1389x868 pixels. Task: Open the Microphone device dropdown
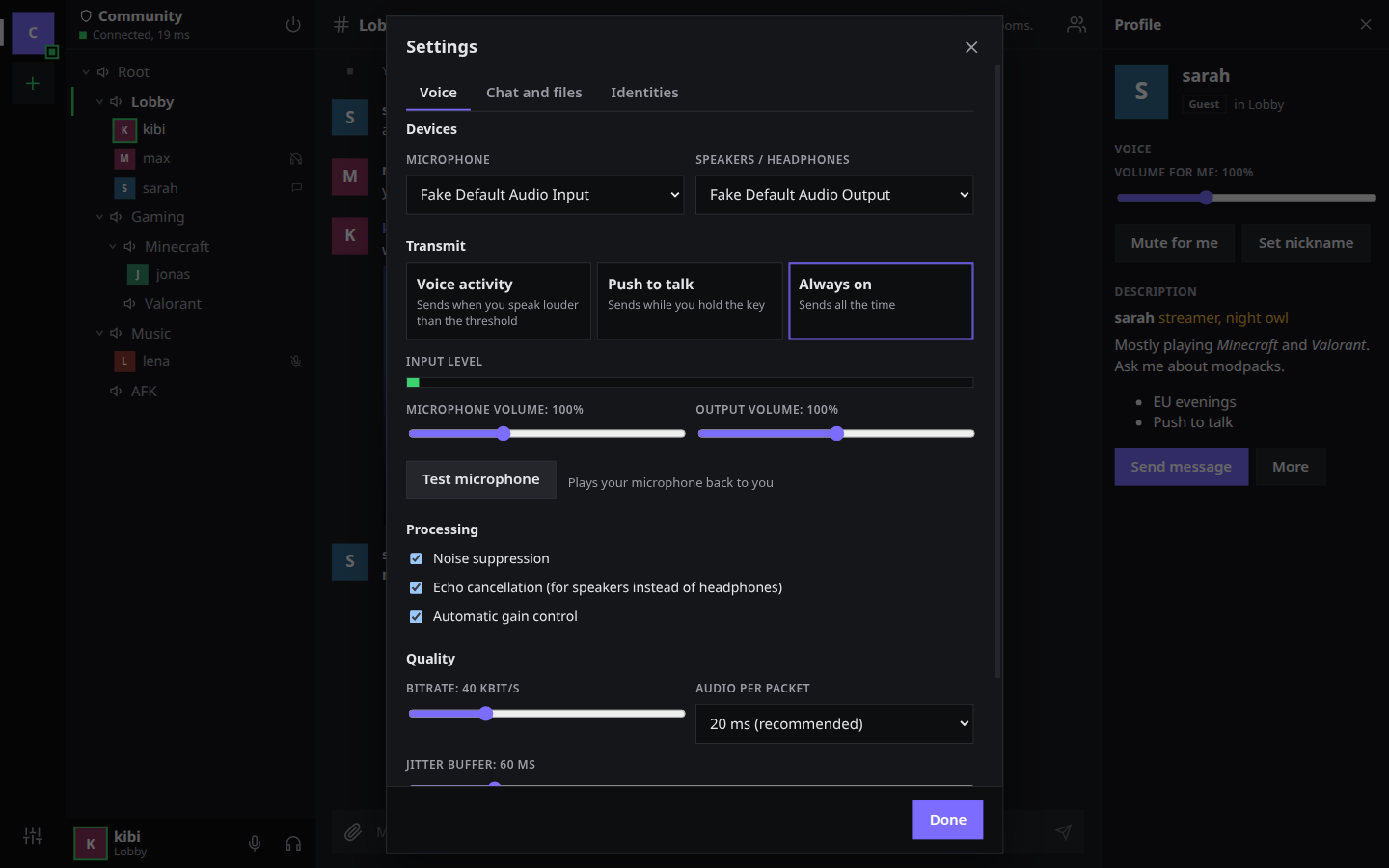click(545, 195)
